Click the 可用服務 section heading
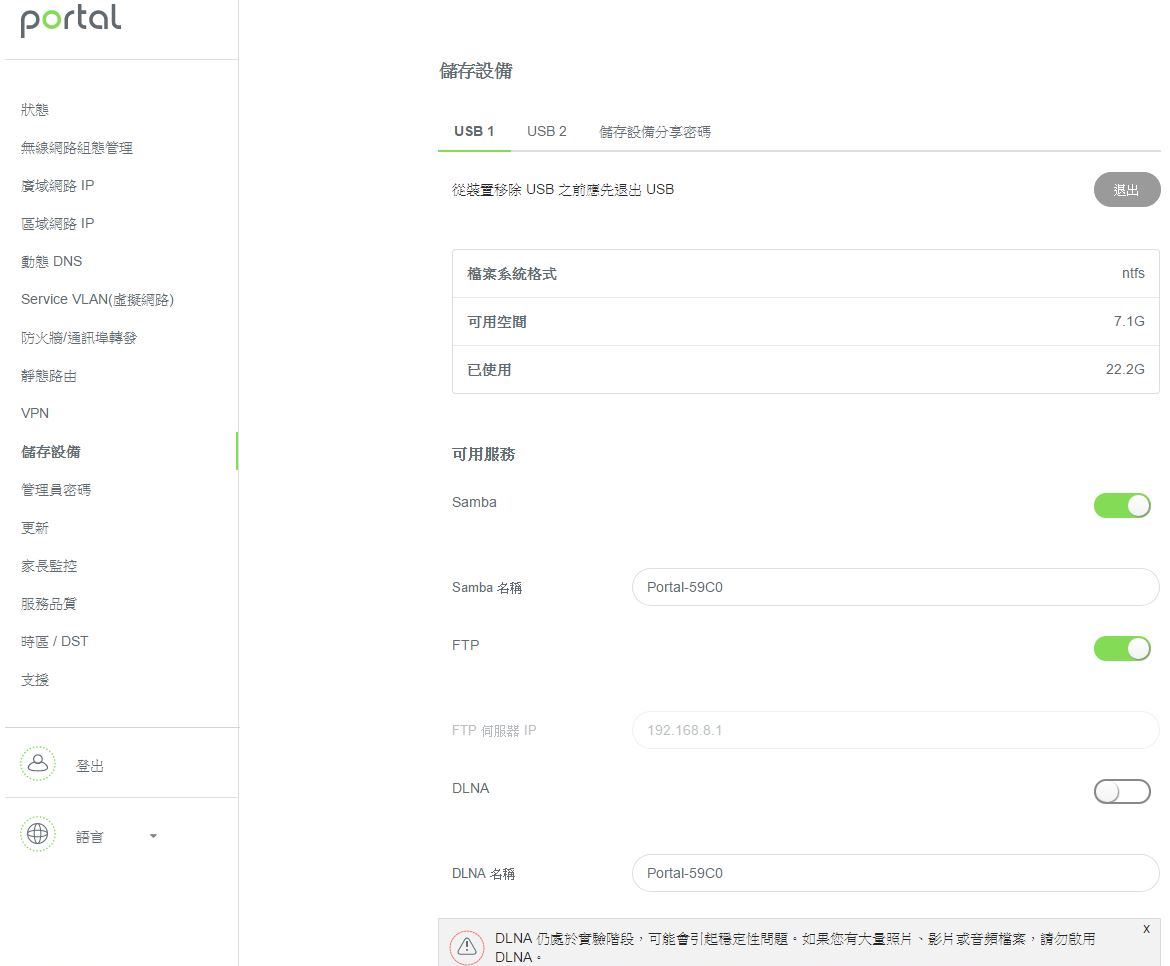Screen dimensions: 1170x966 [x=484, y=454]
